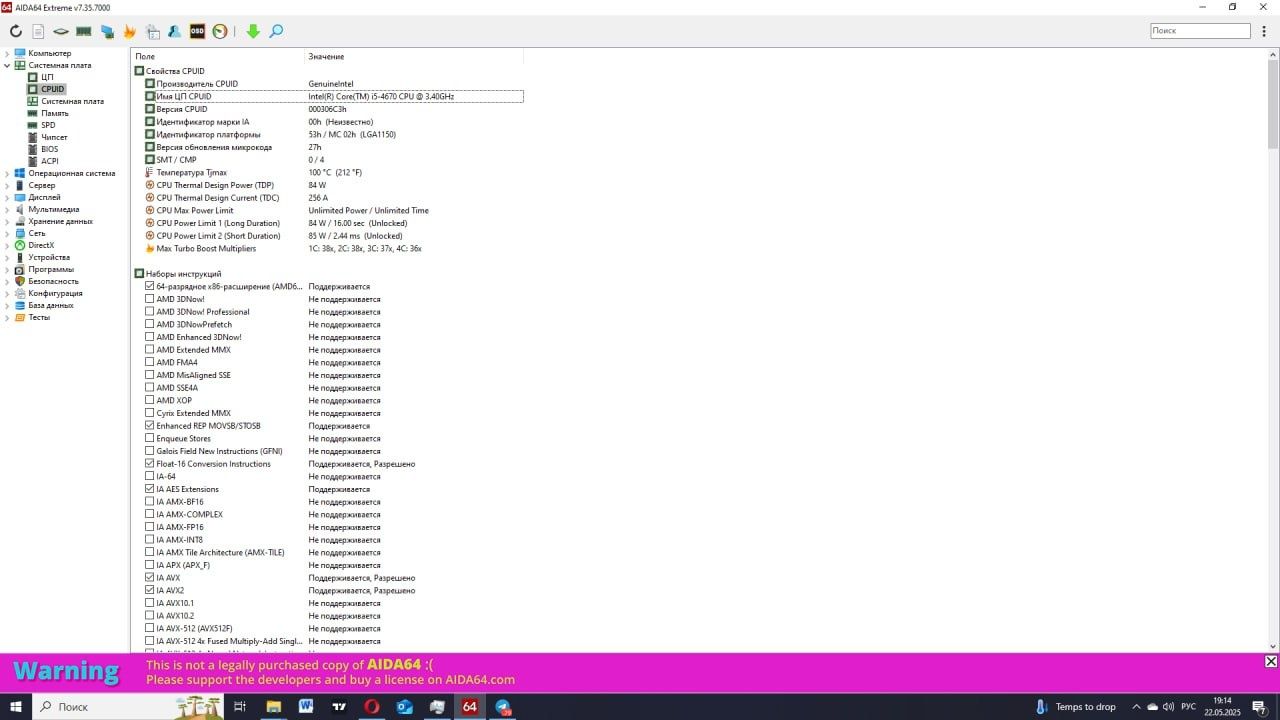Toggle the IA AVX2 checkbox

tap(149, 590)
